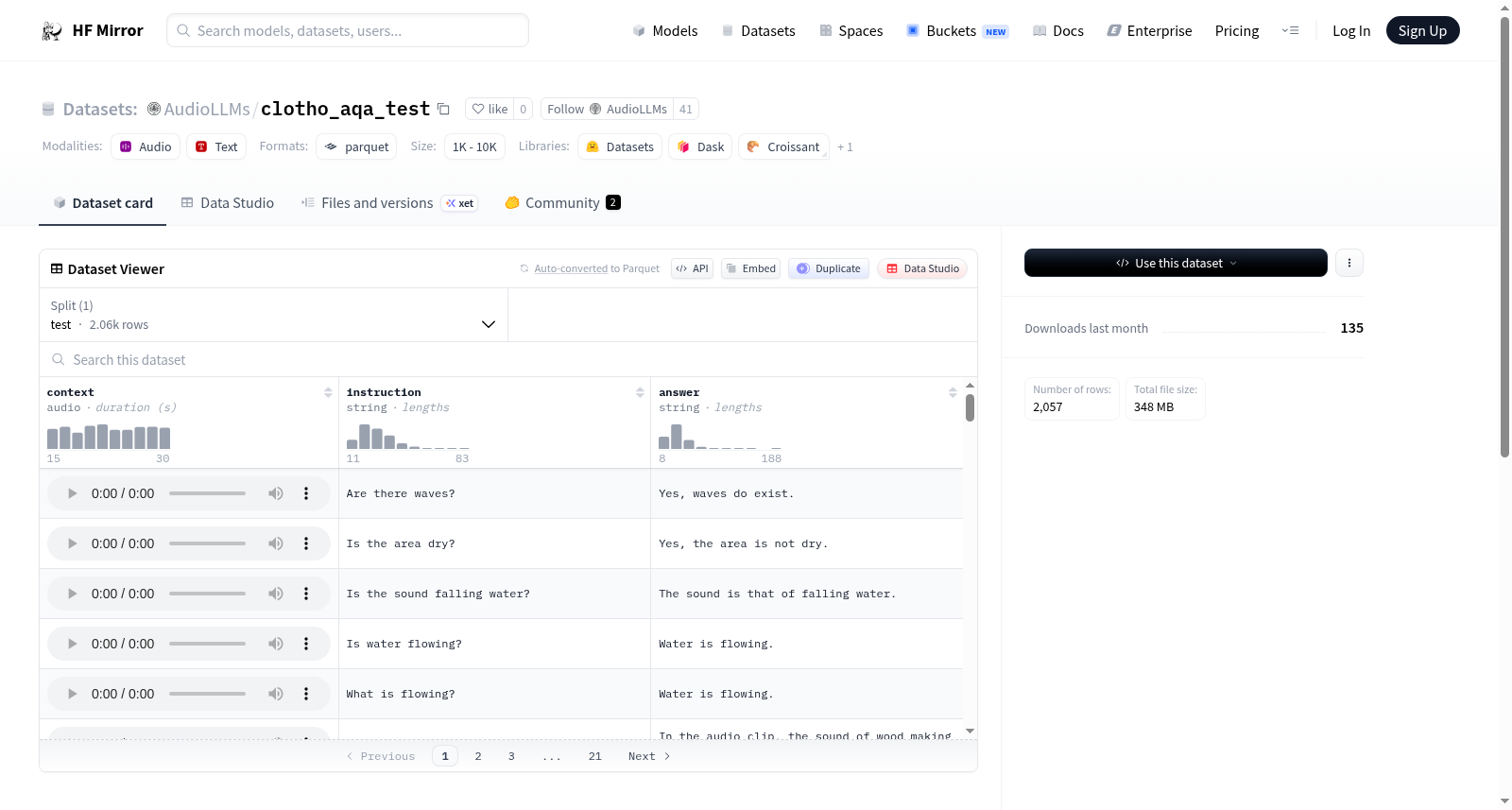1512x810 pixels.
Task: Open audio options for 'Is water flowing?' row
Action: 306,644
